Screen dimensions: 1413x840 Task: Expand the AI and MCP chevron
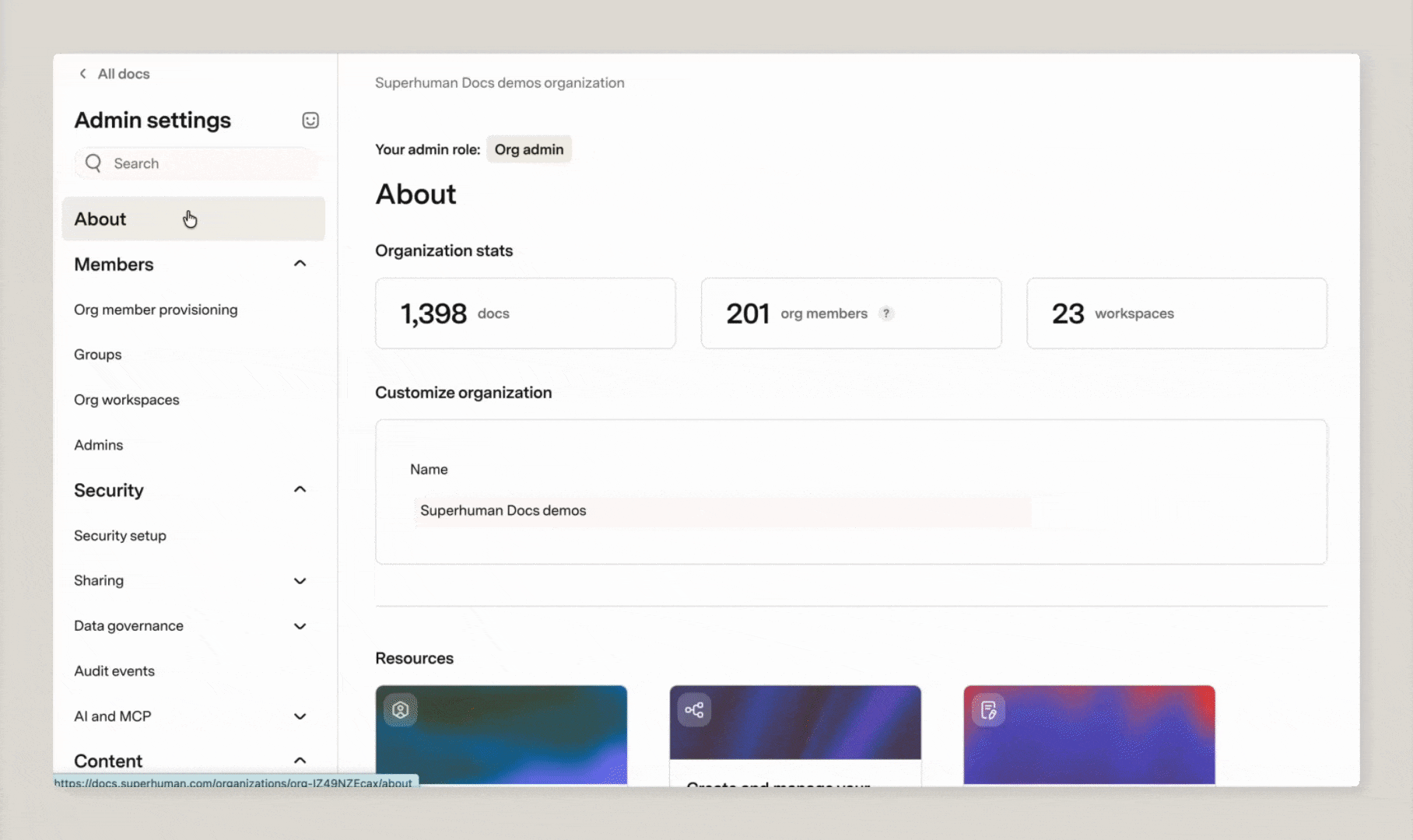pos(300,716)
